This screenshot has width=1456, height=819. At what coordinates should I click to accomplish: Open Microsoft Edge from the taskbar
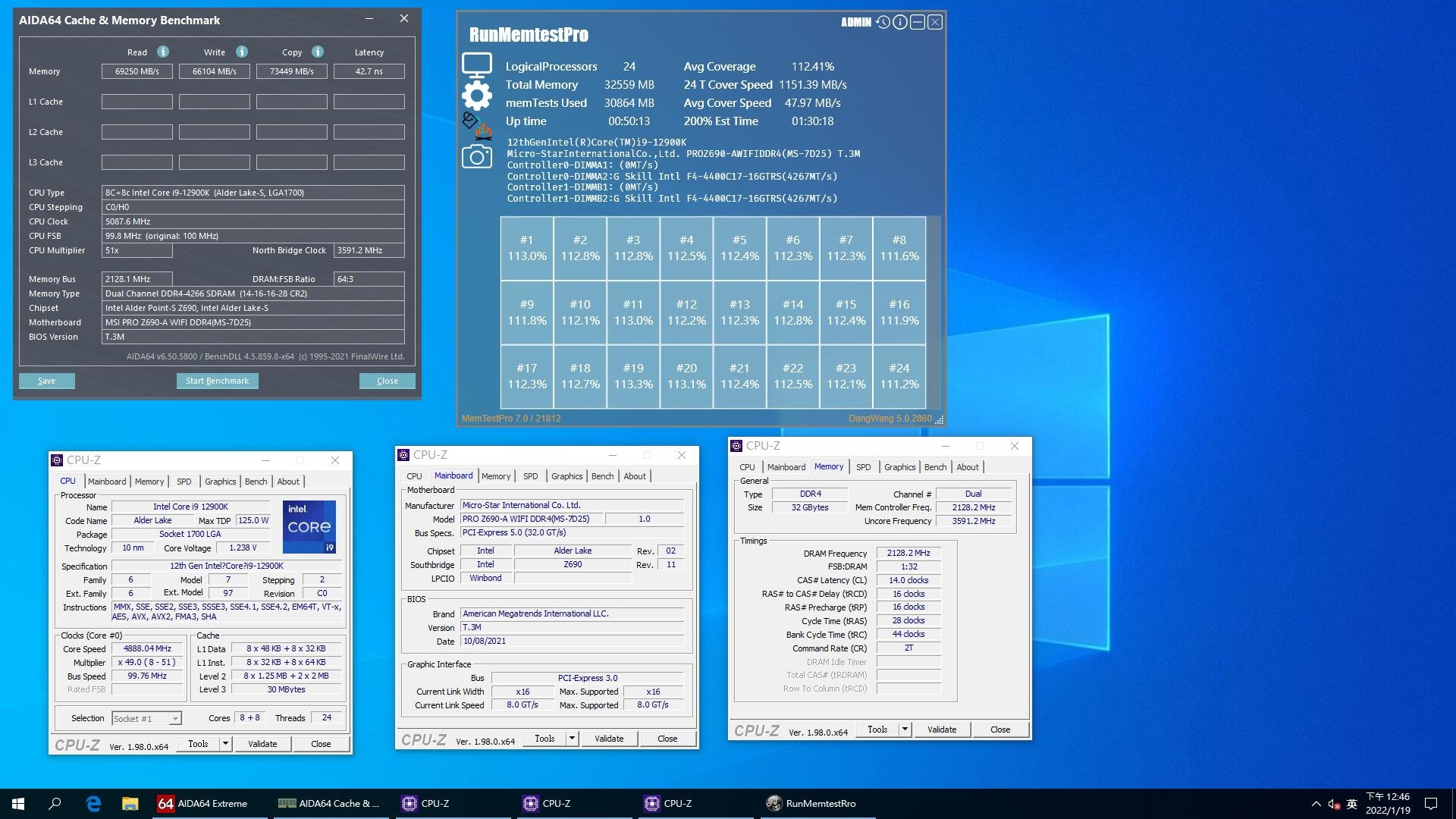click(x=93, y=804)
